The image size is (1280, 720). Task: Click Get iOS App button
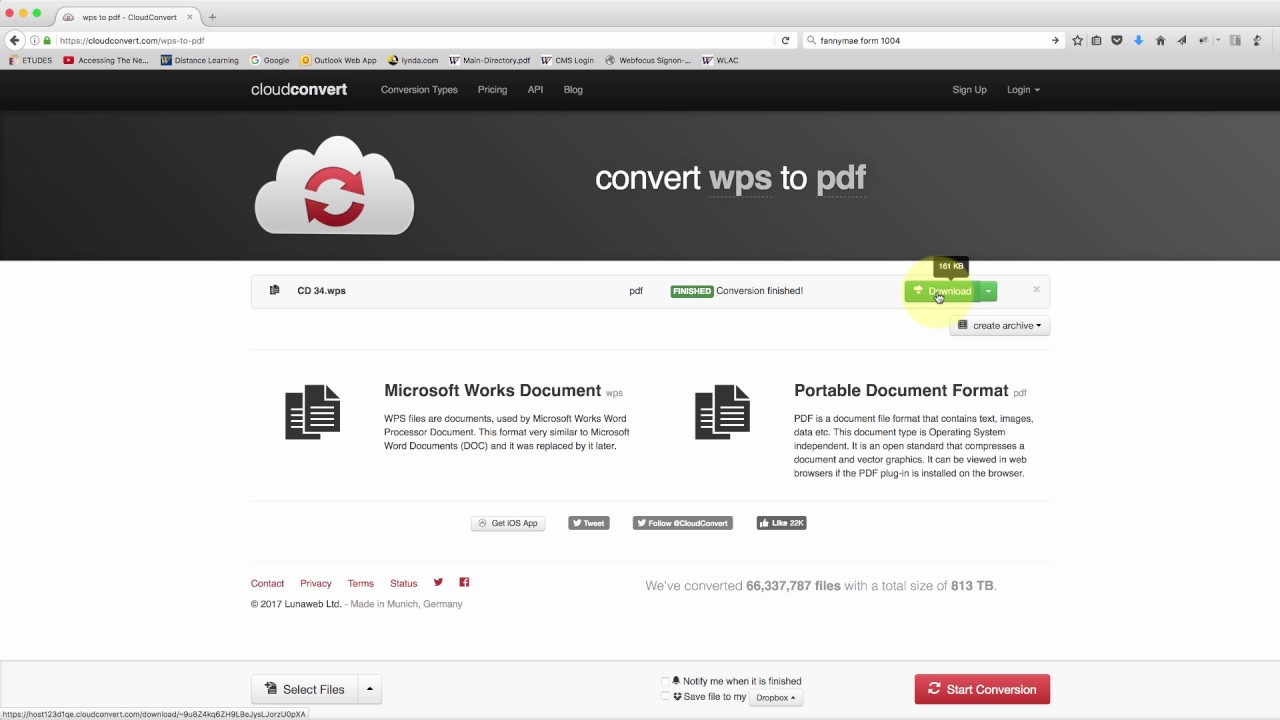pos(508,523)
